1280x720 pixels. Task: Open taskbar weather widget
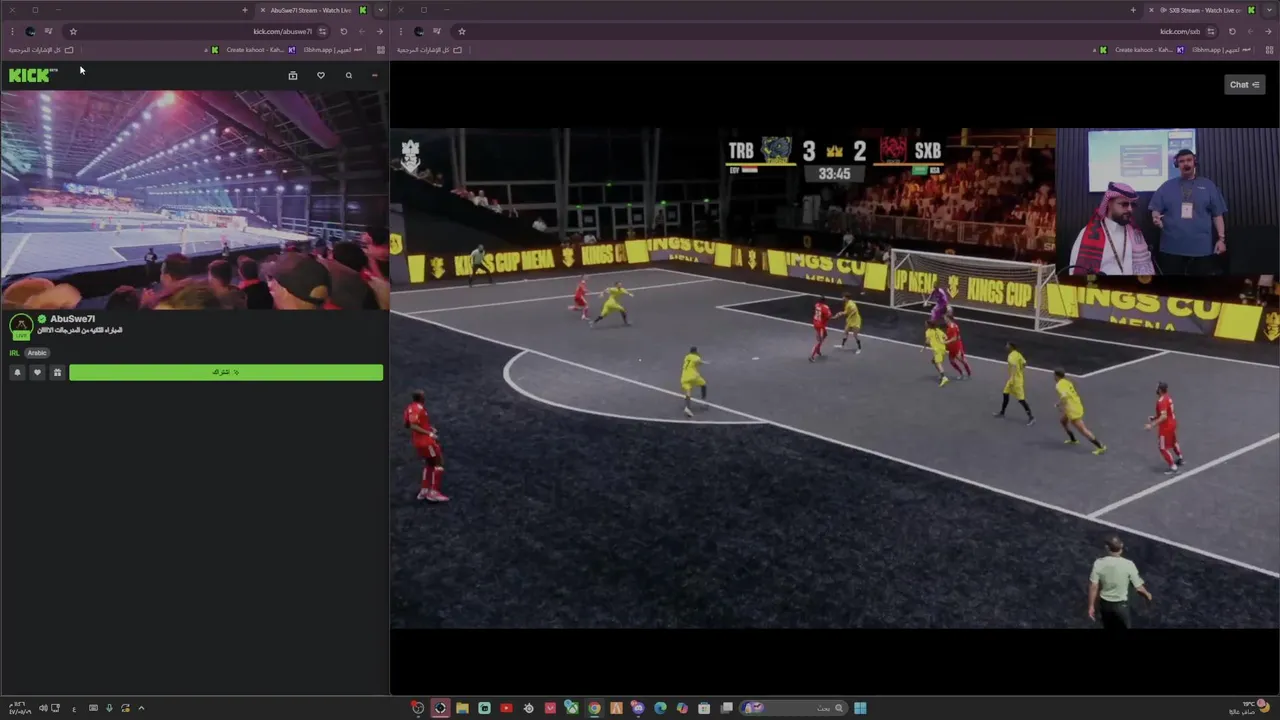click(x=1250, y=708)
